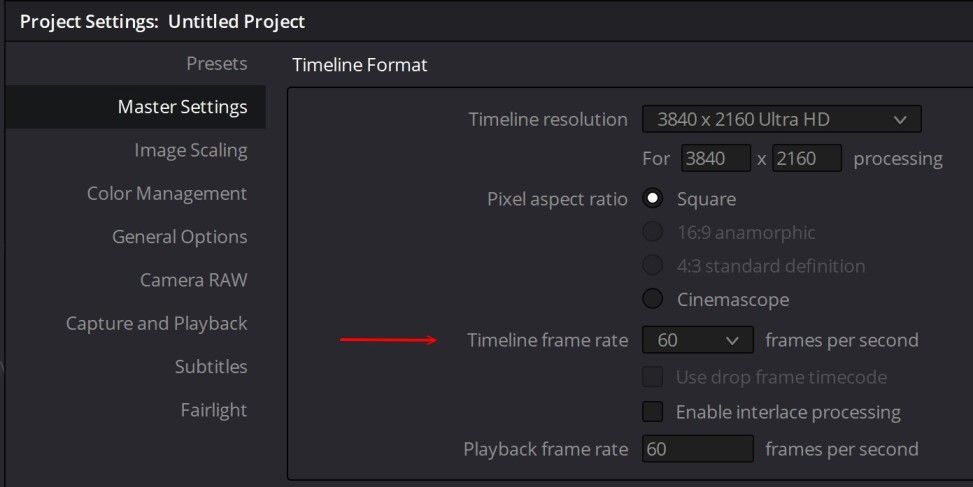Click the processing width field showing 3840
The image size is (973, 487).
pos(716,158)
